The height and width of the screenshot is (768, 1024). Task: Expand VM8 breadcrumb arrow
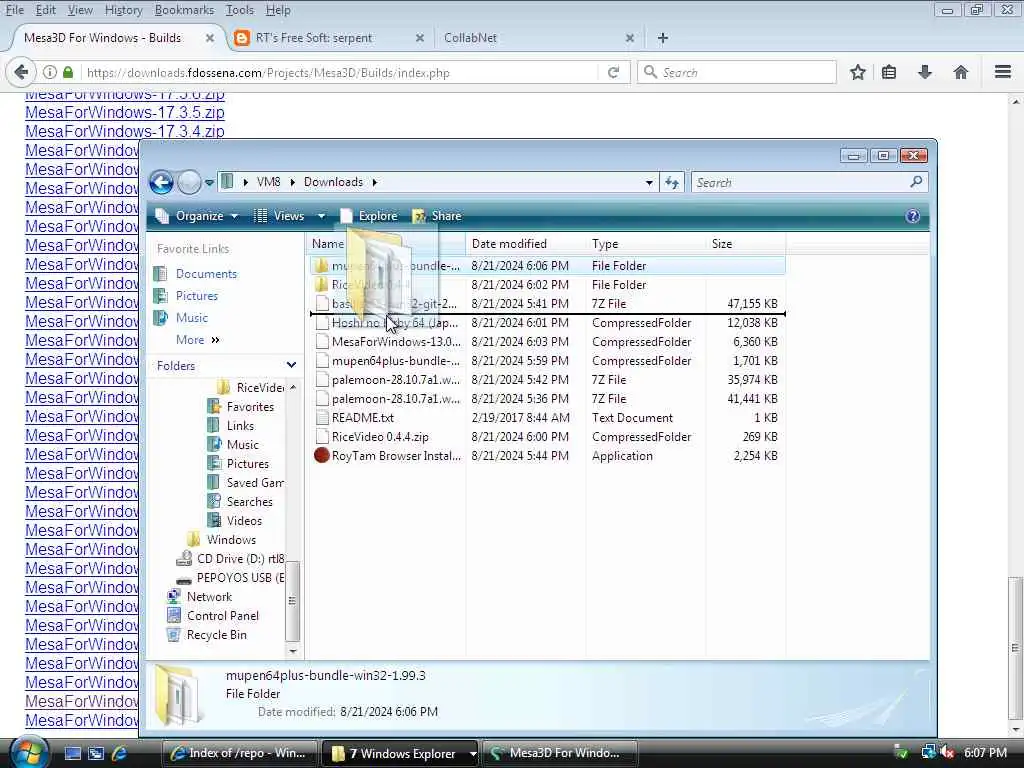coord(292,182)
